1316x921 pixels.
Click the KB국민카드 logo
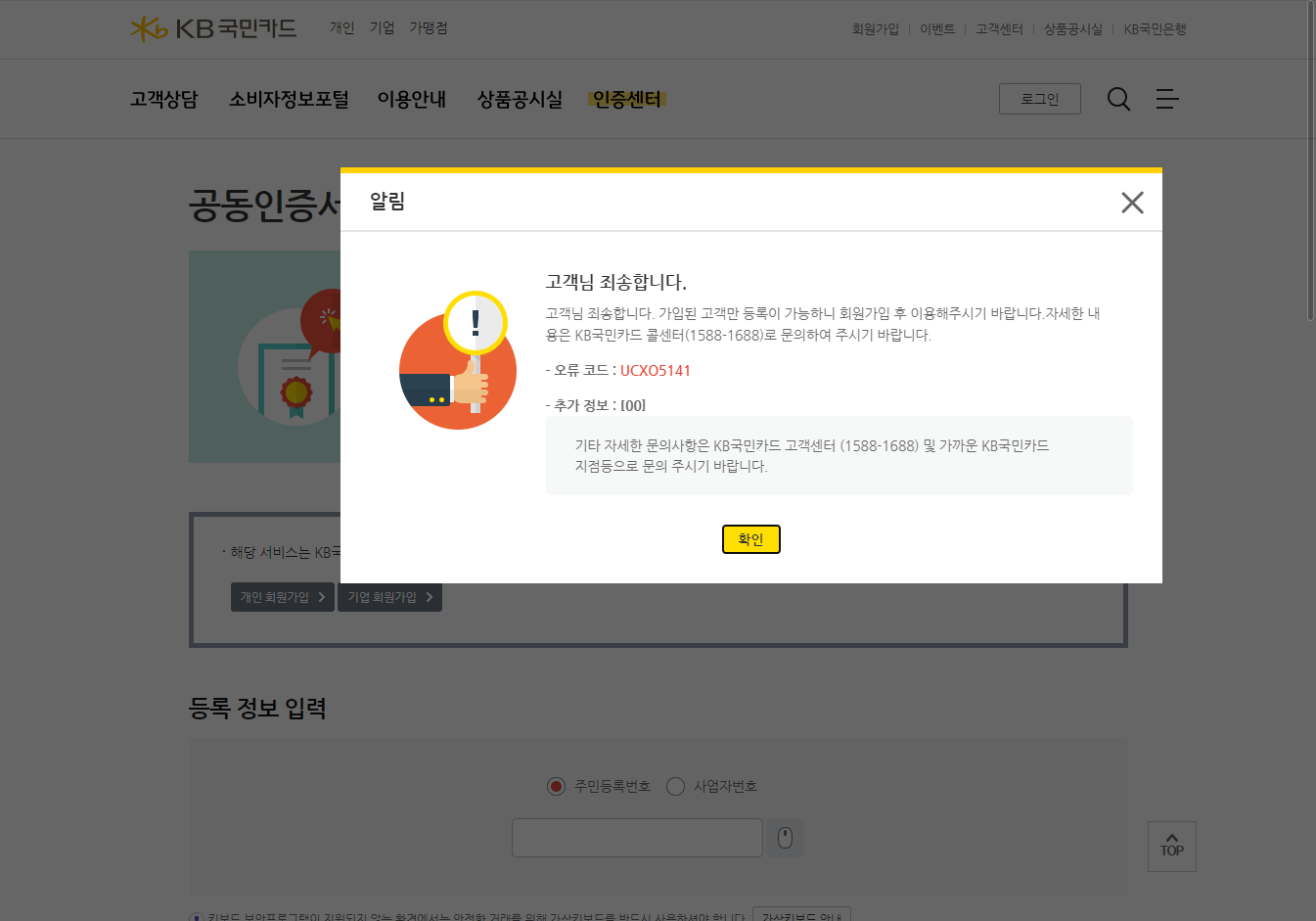click(x=213, y=28)
